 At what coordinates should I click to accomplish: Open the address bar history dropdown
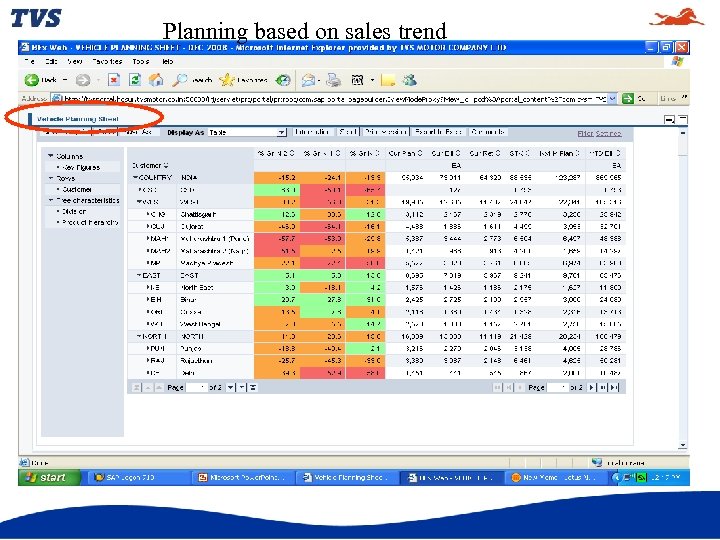tap(612, 98)
